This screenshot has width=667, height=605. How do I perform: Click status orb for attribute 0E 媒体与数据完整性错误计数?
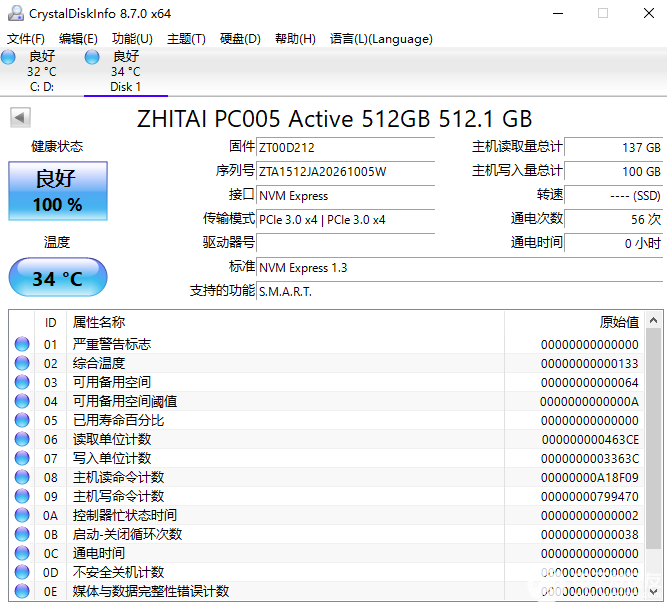pos(22,591)
